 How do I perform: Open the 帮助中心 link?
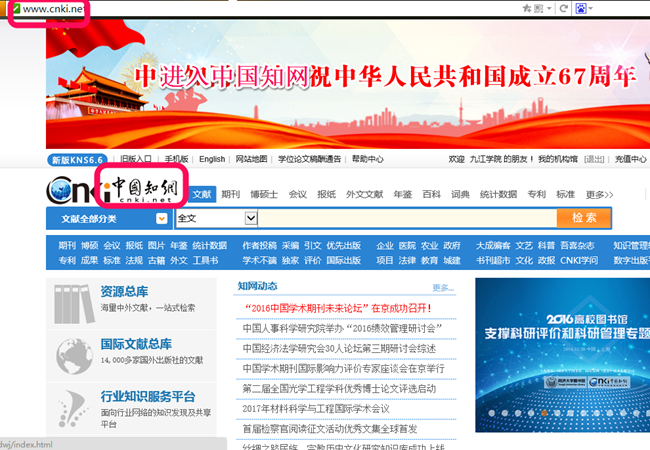pyautogui.click(x=368, y=159)
